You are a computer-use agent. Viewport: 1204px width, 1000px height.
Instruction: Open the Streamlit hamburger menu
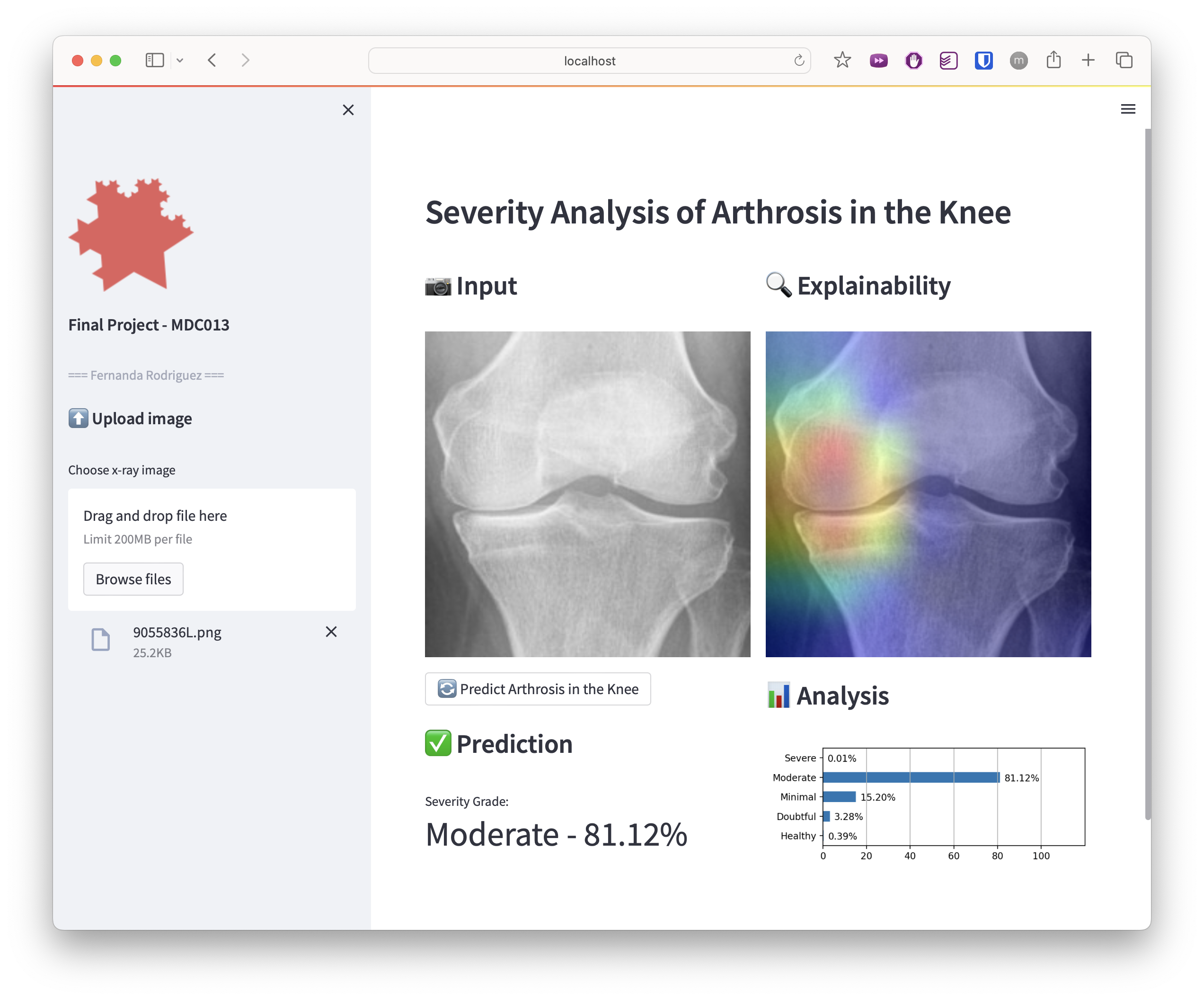(x=1127, y=109)
